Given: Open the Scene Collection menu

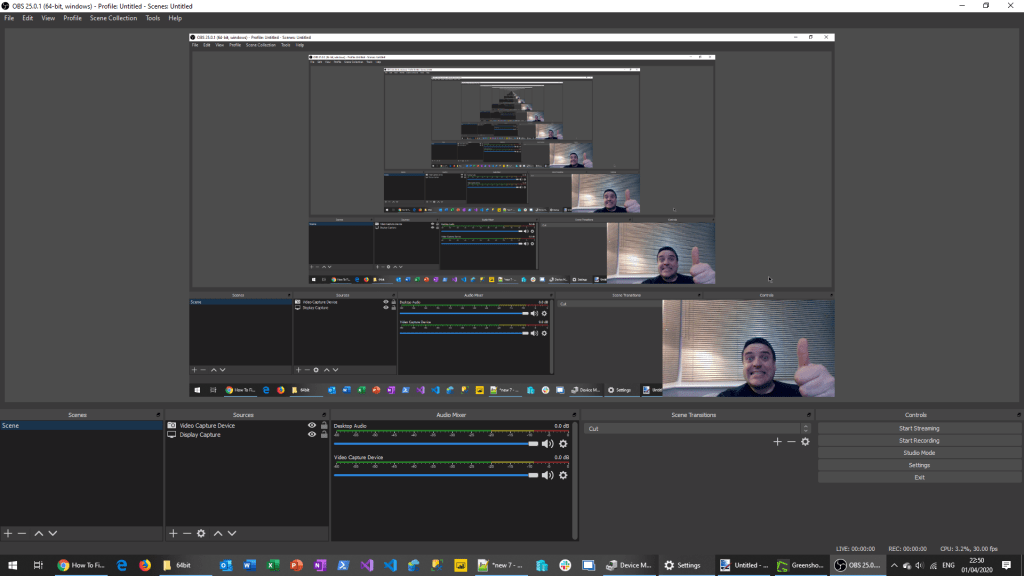Looking at the screenshot, I should (113, 18).
